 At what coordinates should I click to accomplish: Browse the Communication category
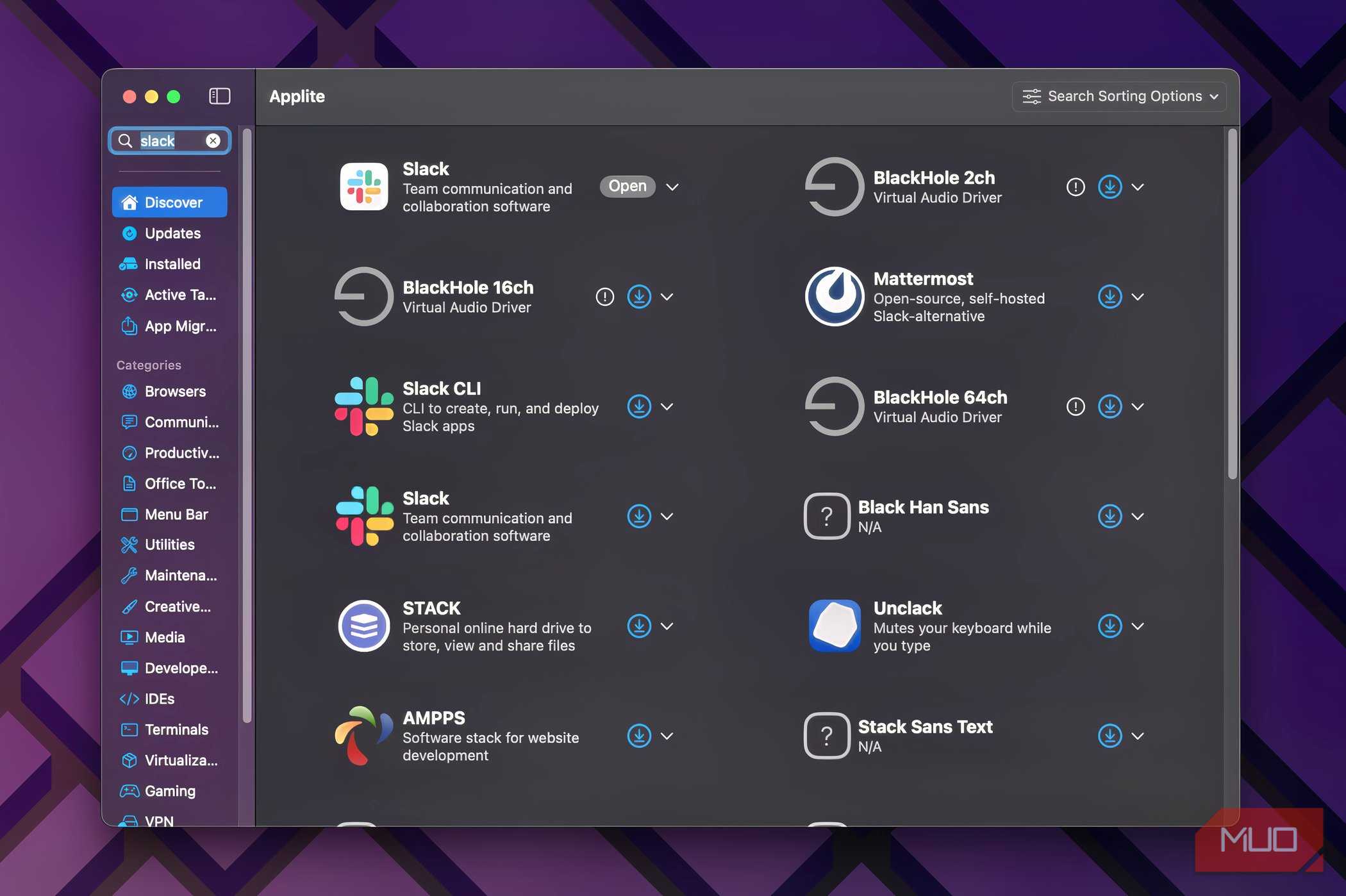point(170,422)
